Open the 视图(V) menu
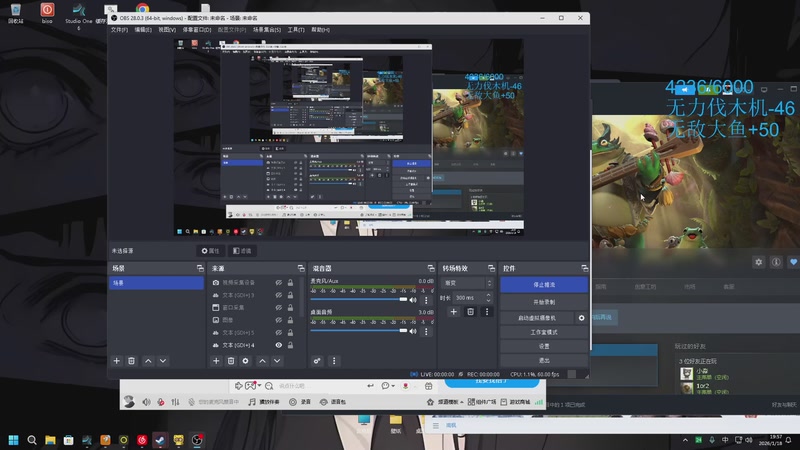 tap(167, 30)
